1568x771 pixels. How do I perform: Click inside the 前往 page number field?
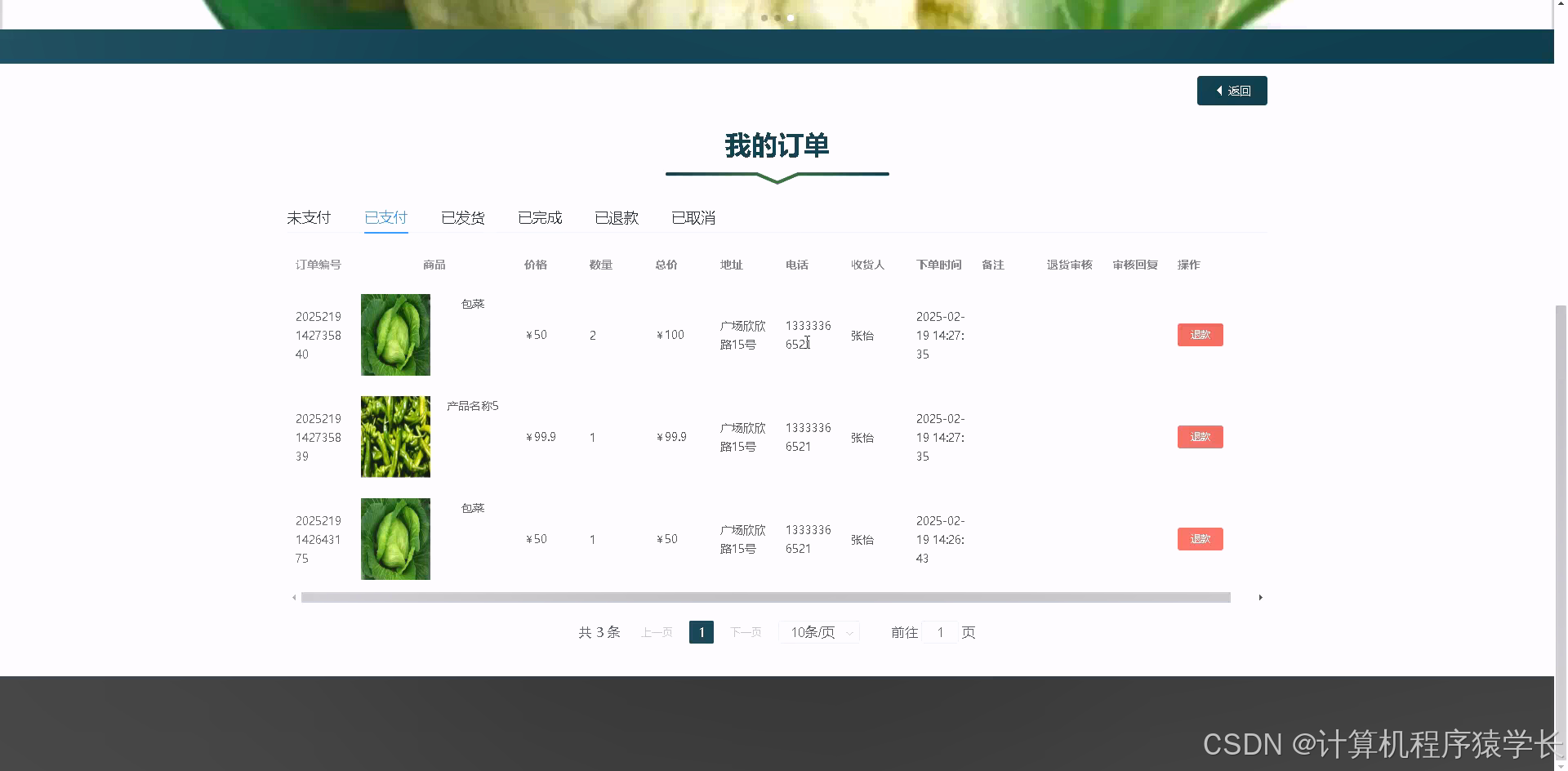[x=940, y=631]
